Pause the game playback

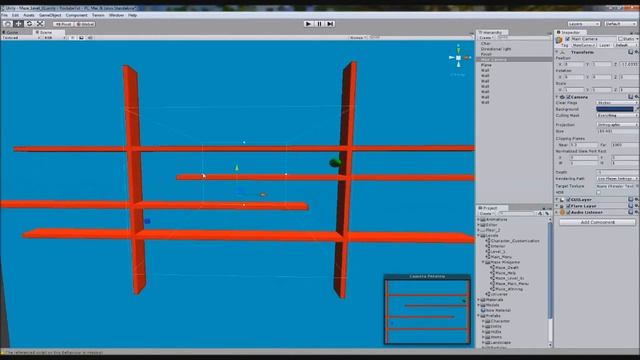pos(319,24)
